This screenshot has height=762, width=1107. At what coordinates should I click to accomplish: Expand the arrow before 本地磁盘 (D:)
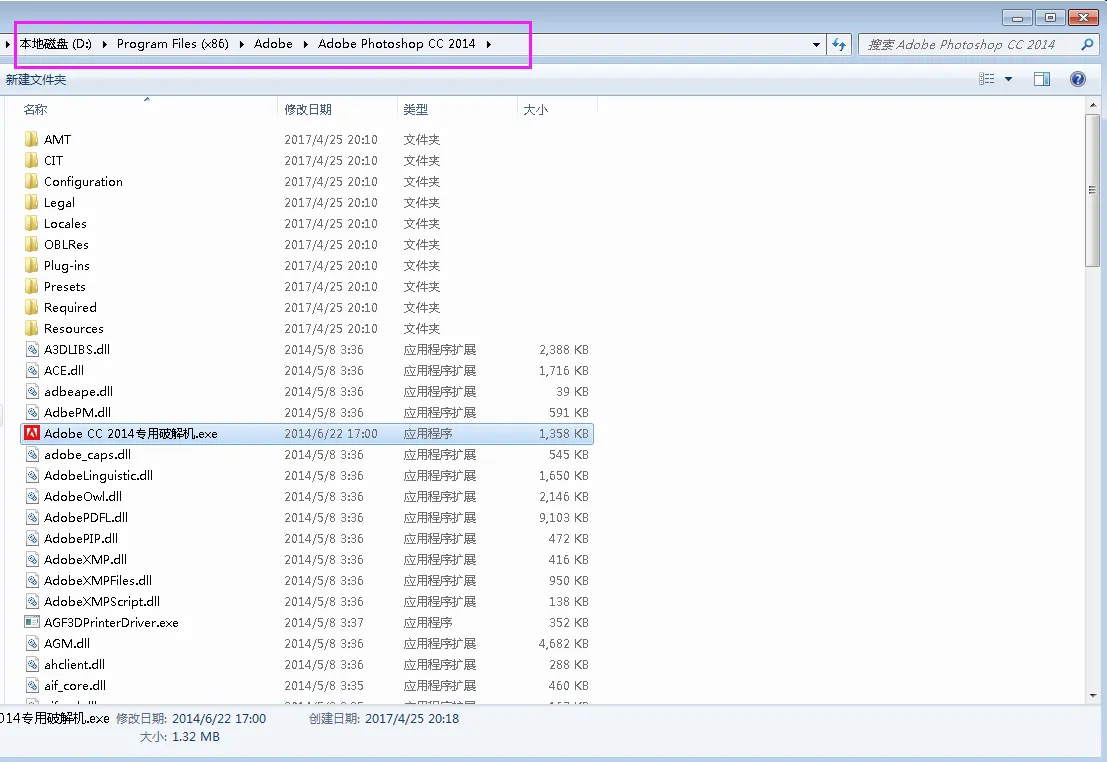[x=7, y=44]
